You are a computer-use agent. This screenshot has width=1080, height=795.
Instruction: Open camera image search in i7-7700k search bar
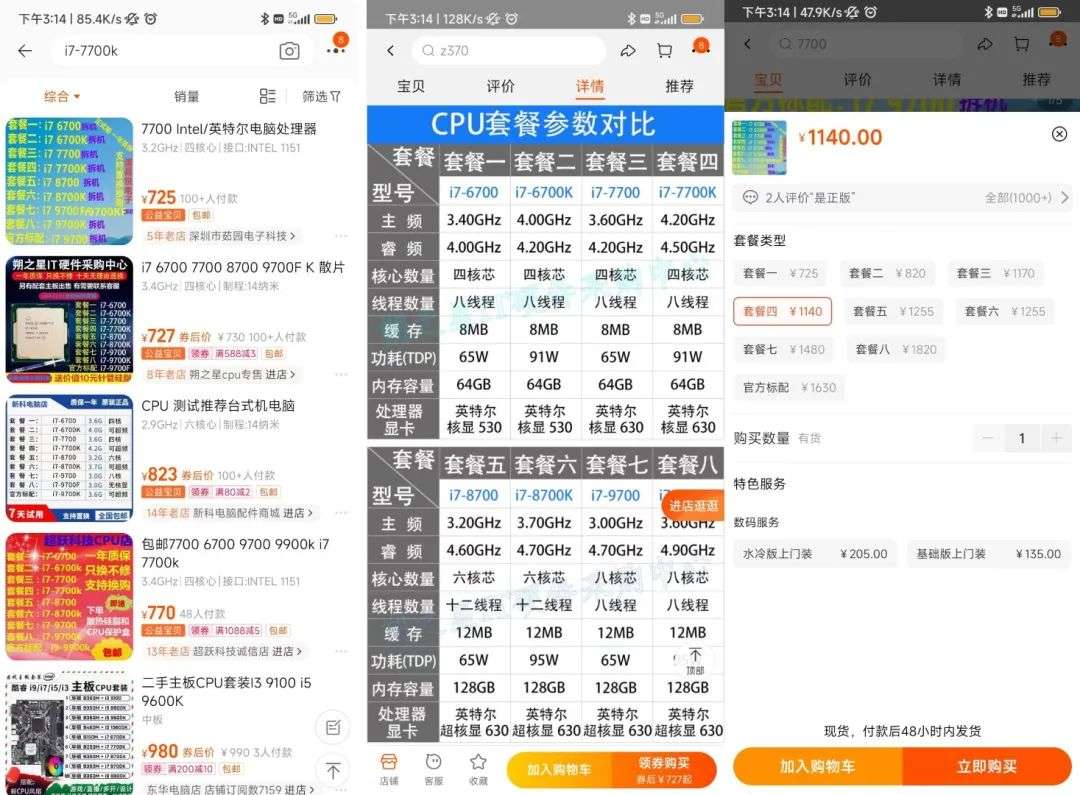[x=289, y=51]
